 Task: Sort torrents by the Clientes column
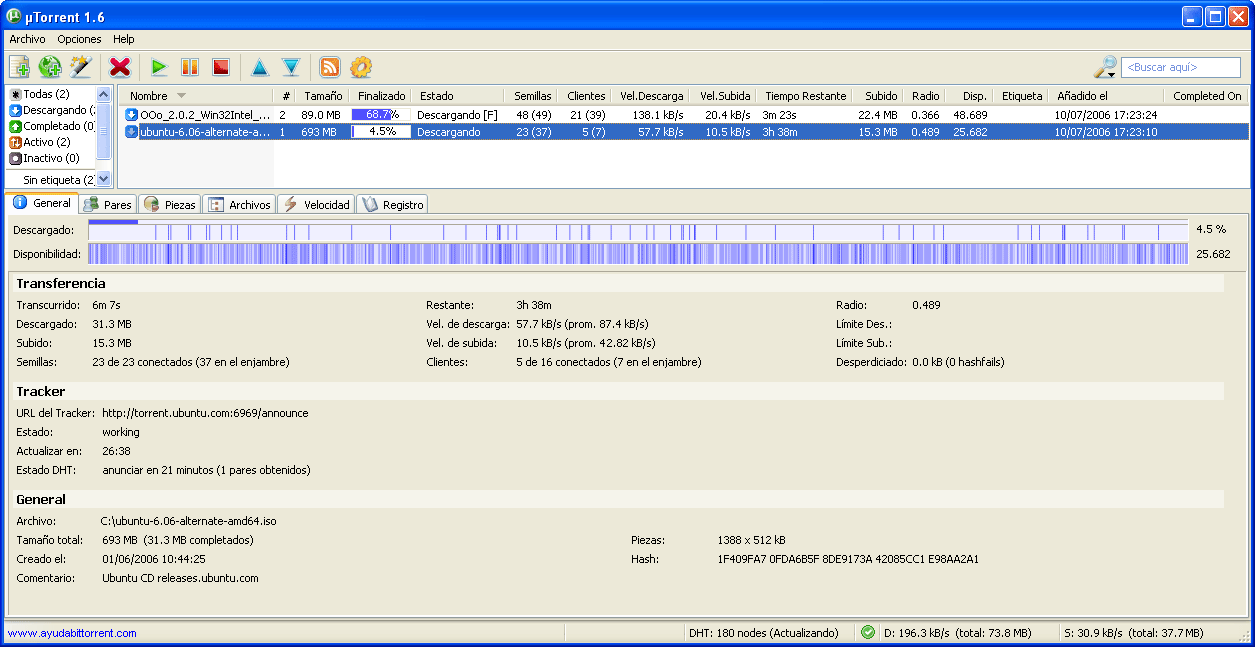click(x=583, y=96)
